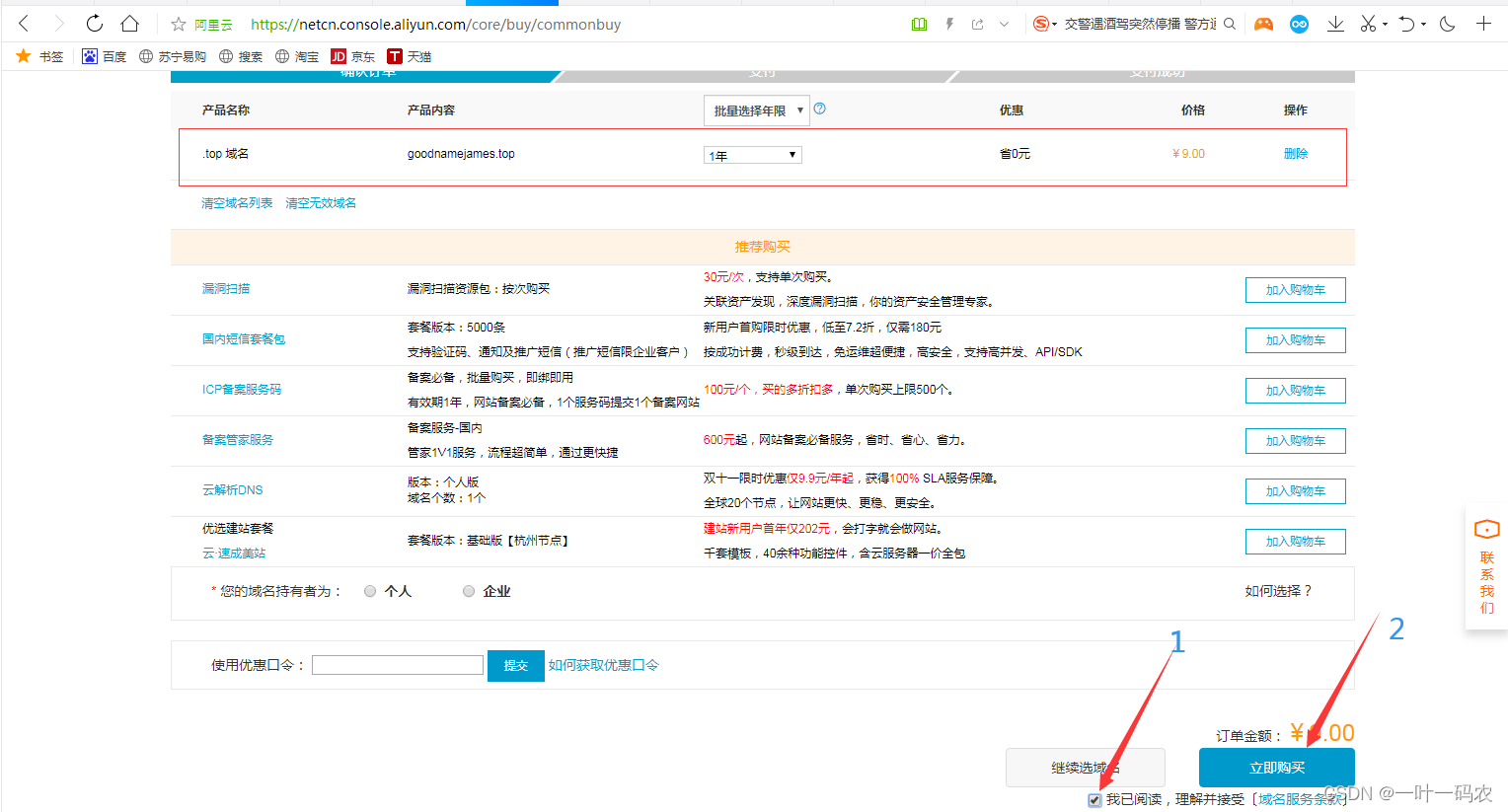Viewport: 1508px width, 812px height.
Task: Enable reader mode via green book icon
Action: coord(919,24)
